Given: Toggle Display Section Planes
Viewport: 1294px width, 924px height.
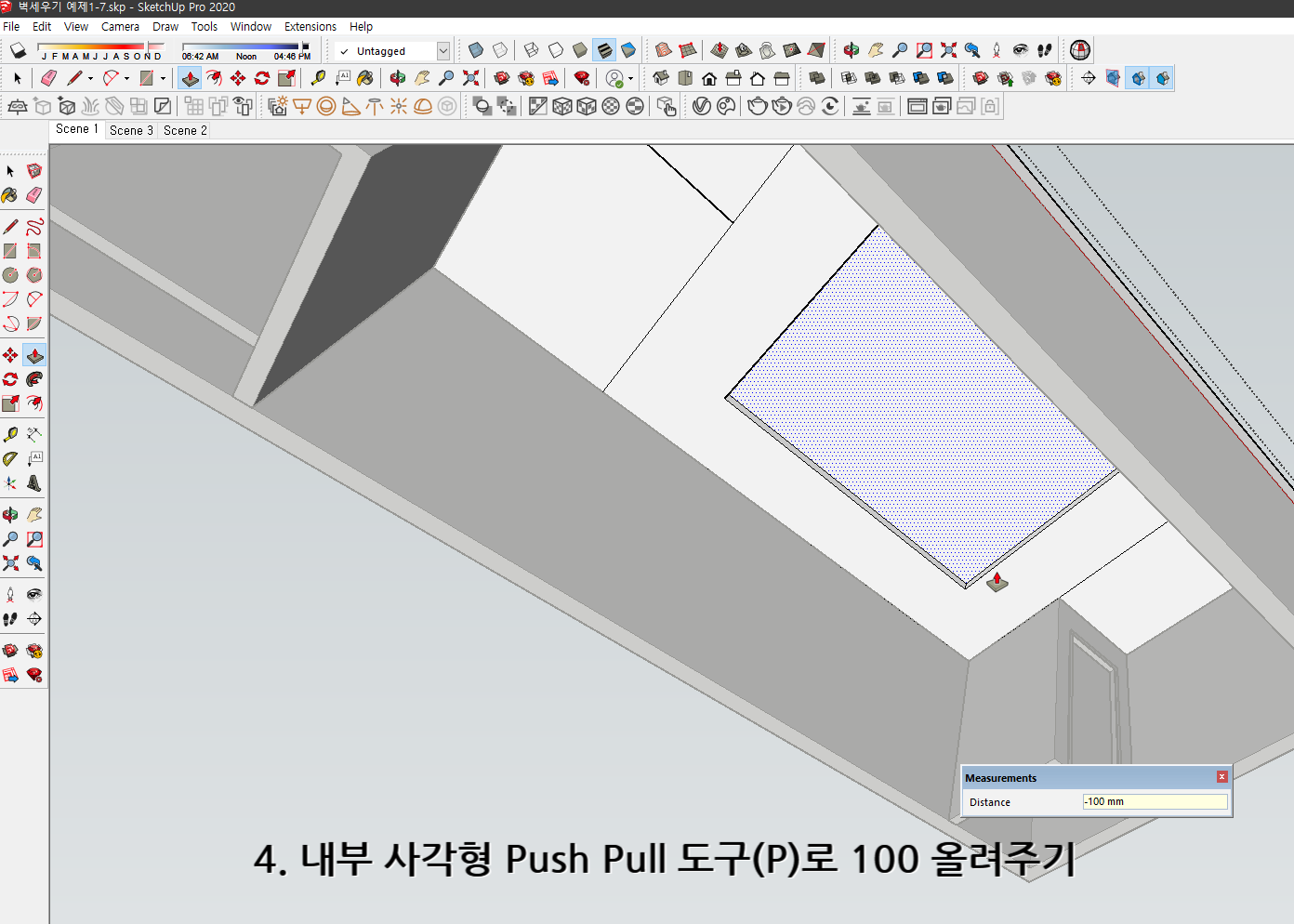Looking at the screenshot, I should click(x=1113, y=78).
